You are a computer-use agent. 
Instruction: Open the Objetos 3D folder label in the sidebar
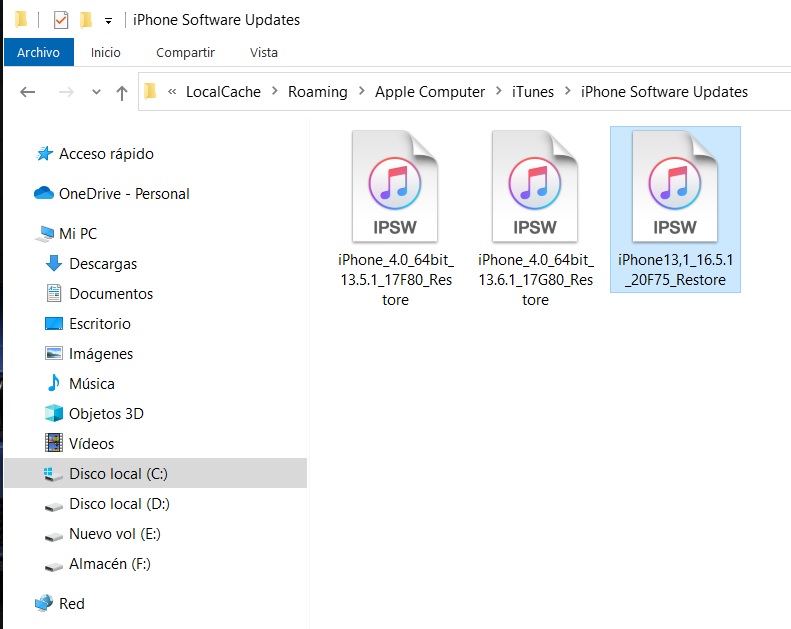click(x=106, y=414)
